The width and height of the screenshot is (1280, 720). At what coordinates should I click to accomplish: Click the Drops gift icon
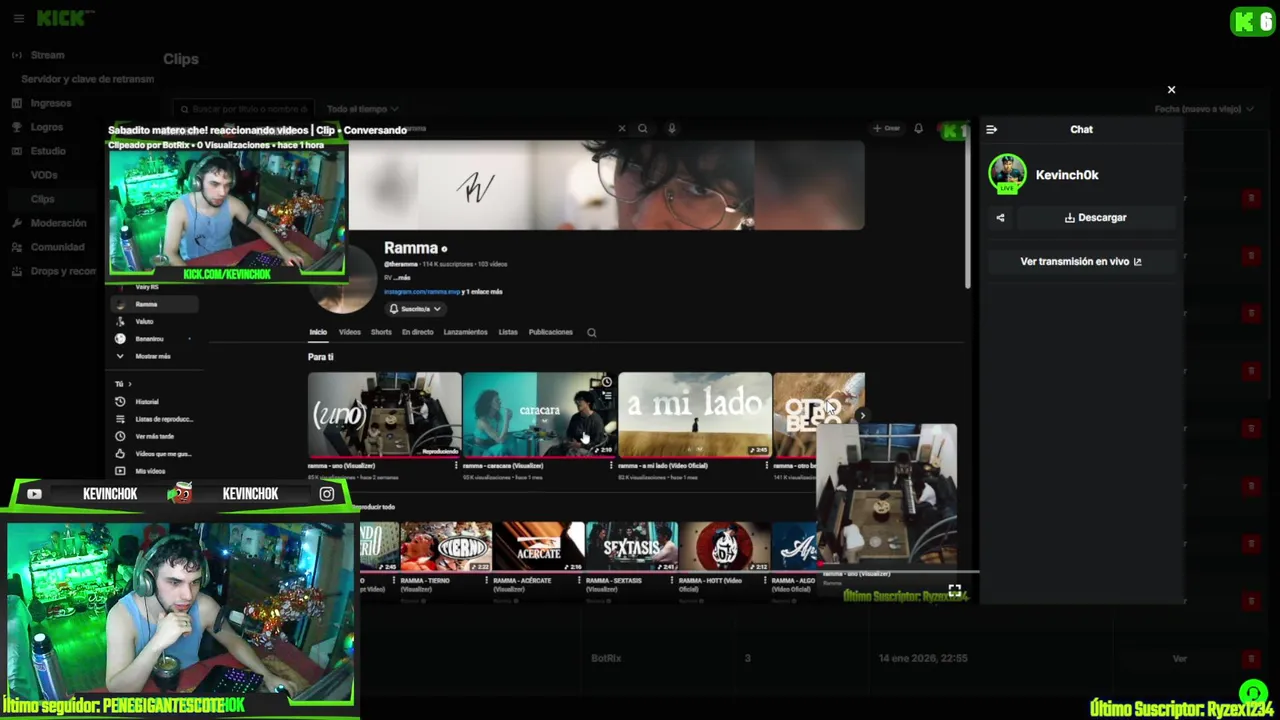(17, 271)
